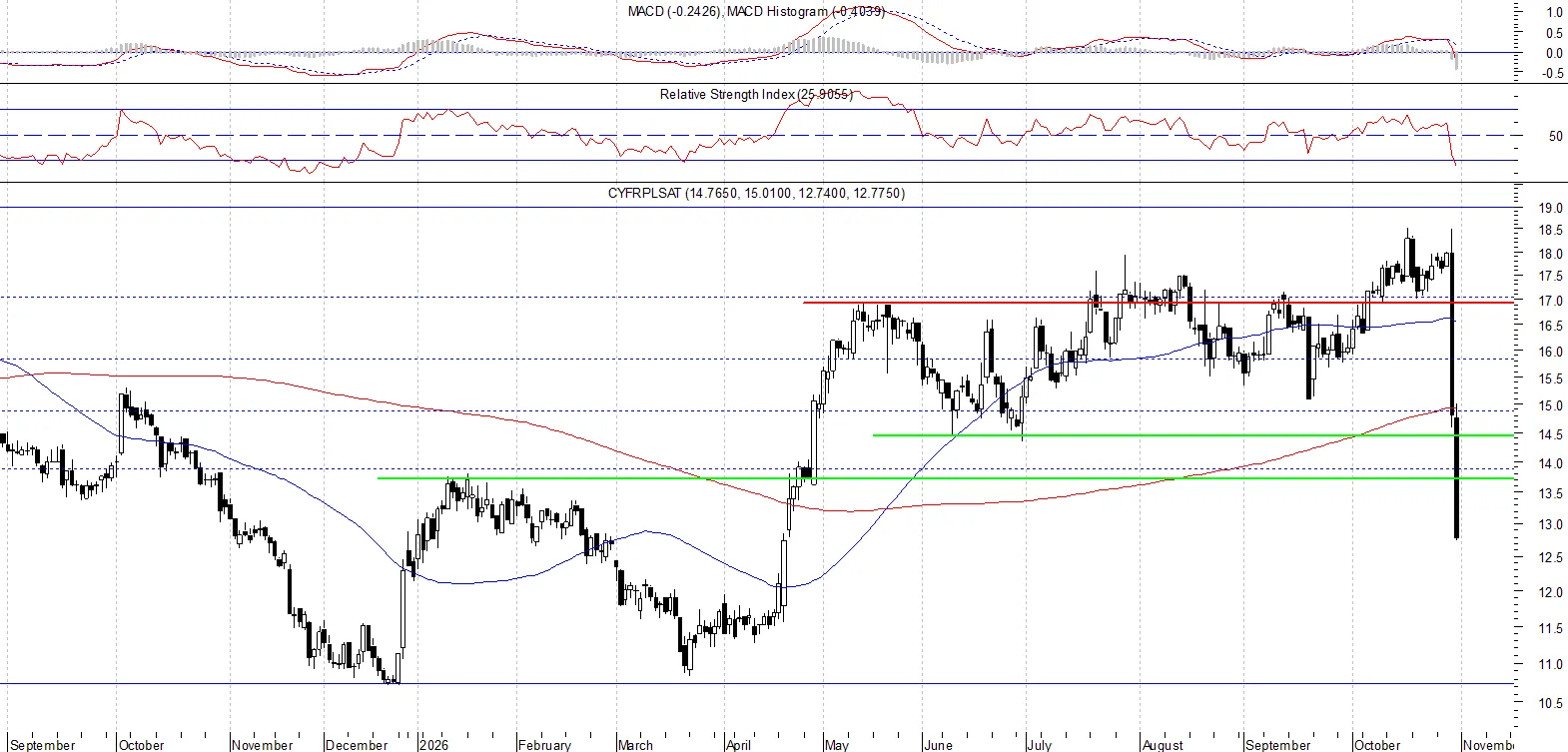
Task: Click the April label on date axis
Action: click(x=738, y=744)
